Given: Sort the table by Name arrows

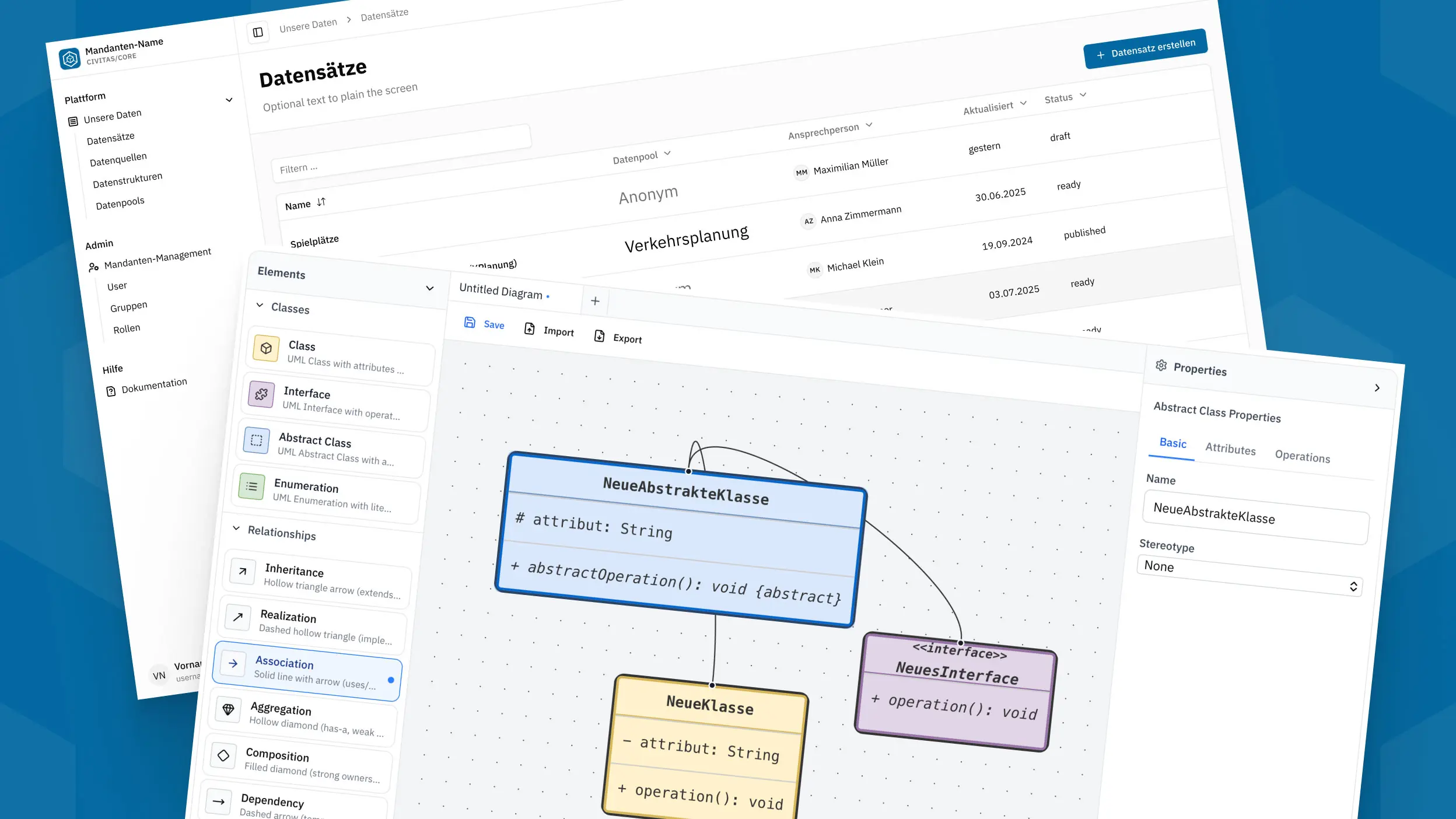Looking at the screenshot, I should (x=321, y=202).
